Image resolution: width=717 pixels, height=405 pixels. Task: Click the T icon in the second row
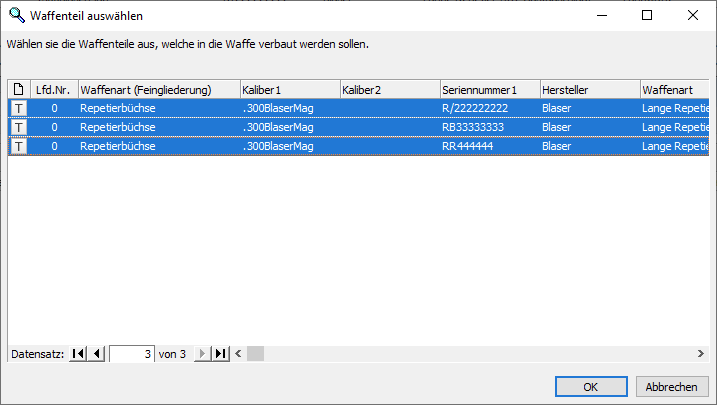pos(18,127)
